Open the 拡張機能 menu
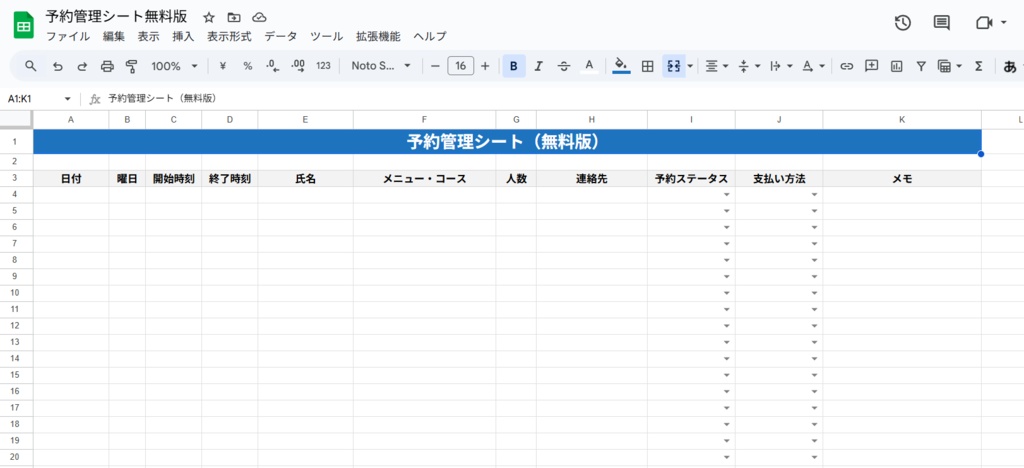1024x468 pixels. tap(378, 37)
